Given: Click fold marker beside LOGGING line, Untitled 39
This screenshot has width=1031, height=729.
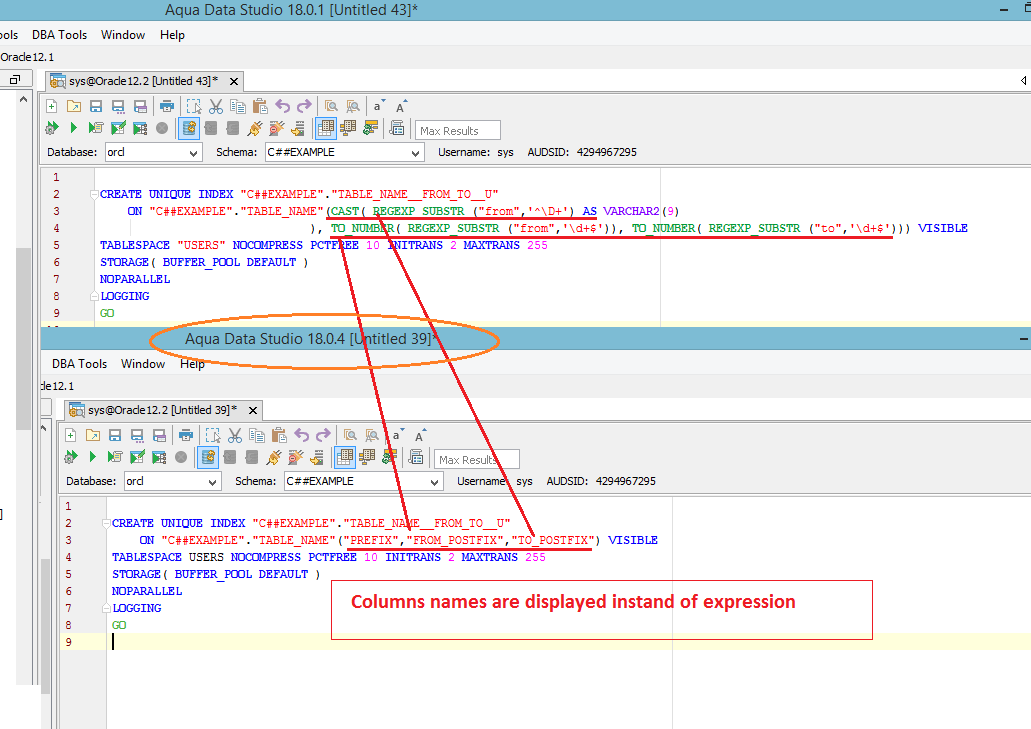Looking at the screenshot, I should [x=106, y=608].
